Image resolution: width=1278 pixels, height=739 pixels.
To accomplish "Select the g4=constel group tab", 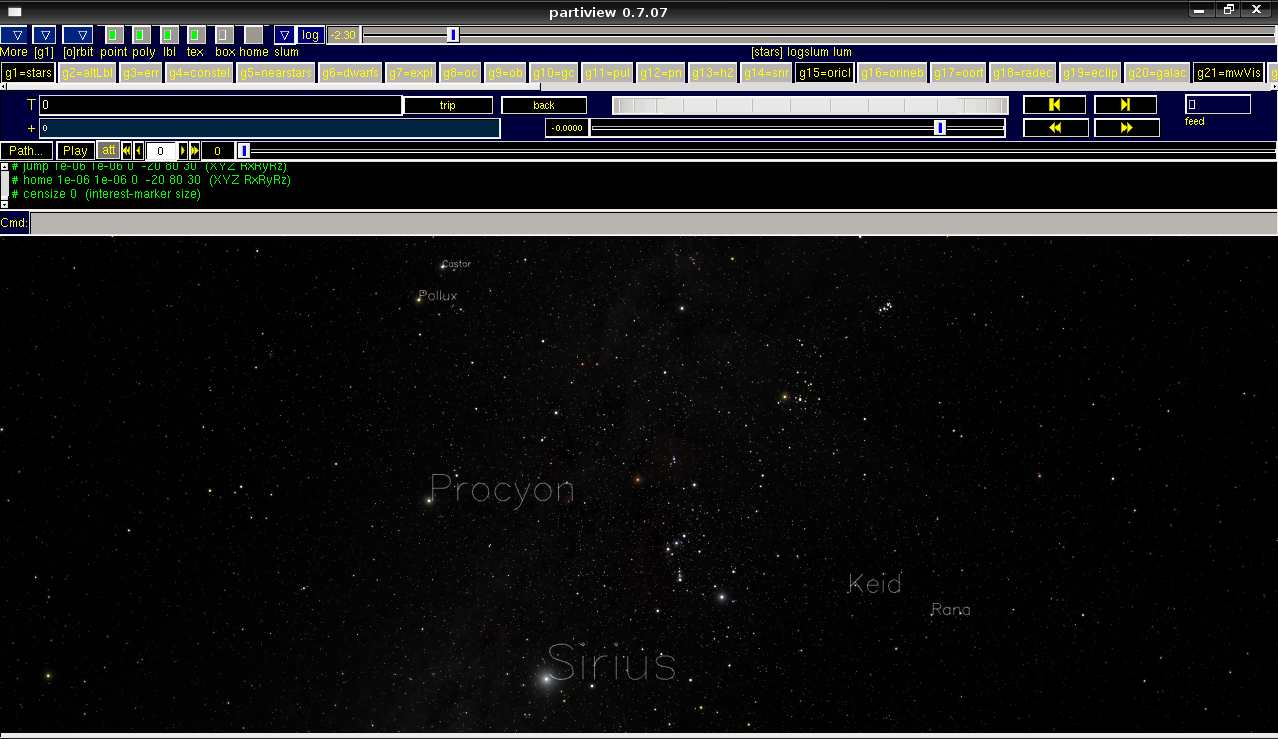I will [x=199, y=73].
